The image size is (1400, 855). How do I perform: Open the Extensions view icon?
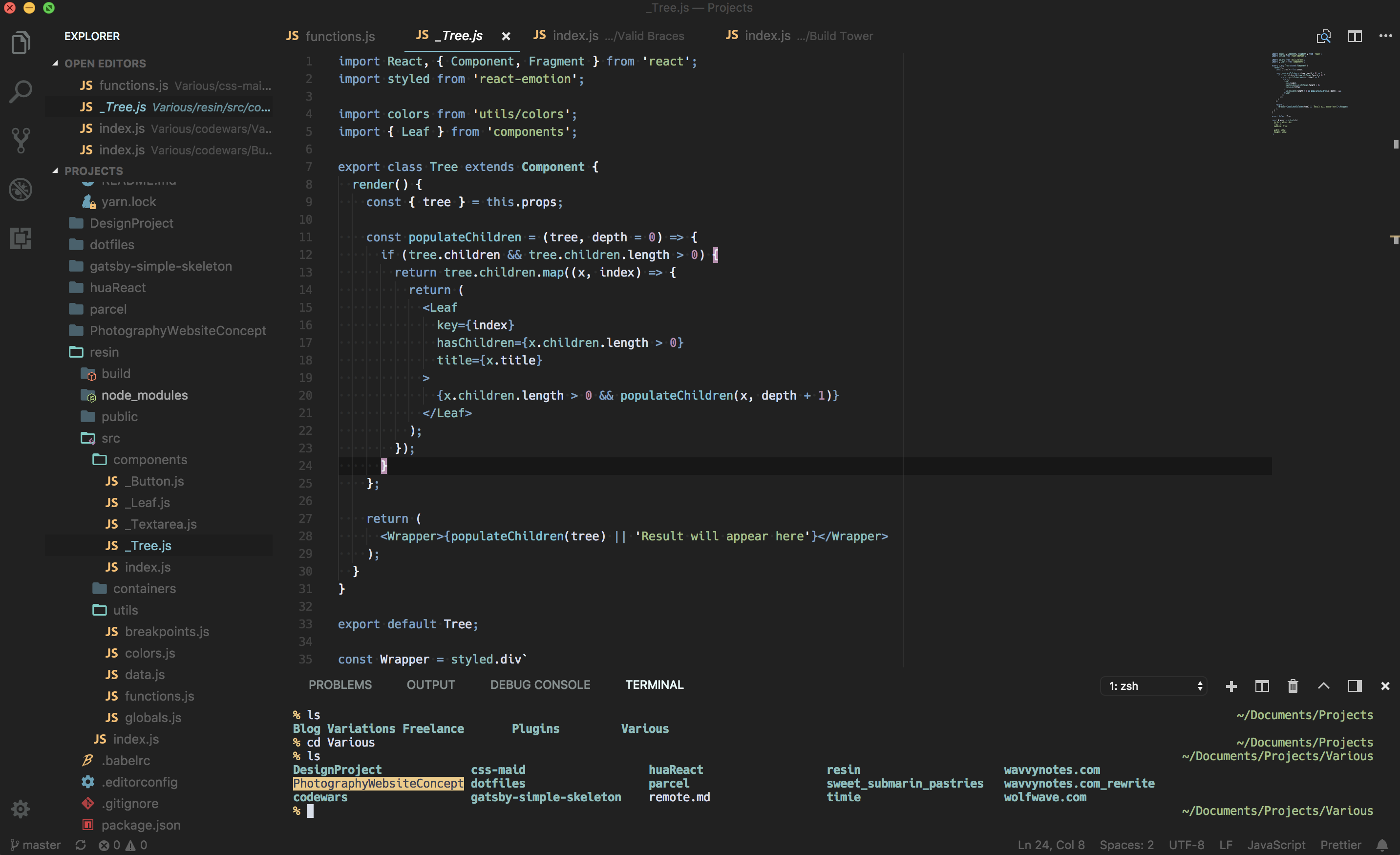point(21,238)
